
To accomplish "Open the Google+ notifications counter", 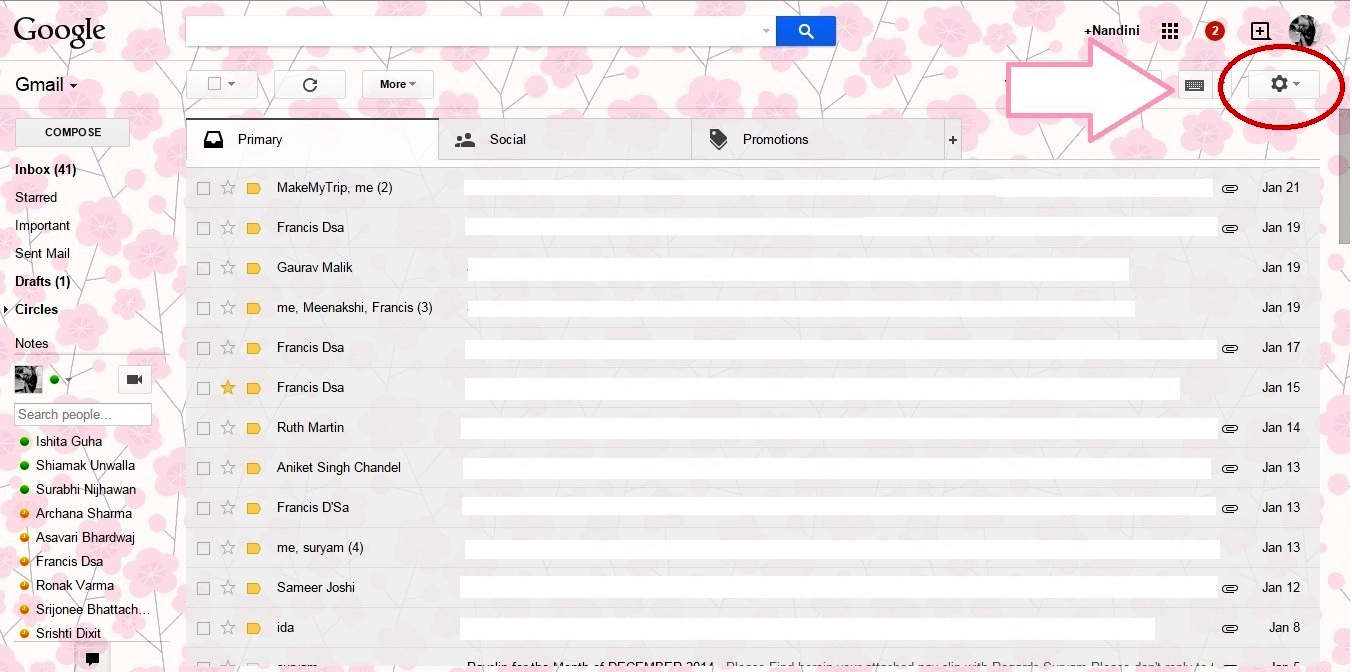I will click(x=1213, y=31).
